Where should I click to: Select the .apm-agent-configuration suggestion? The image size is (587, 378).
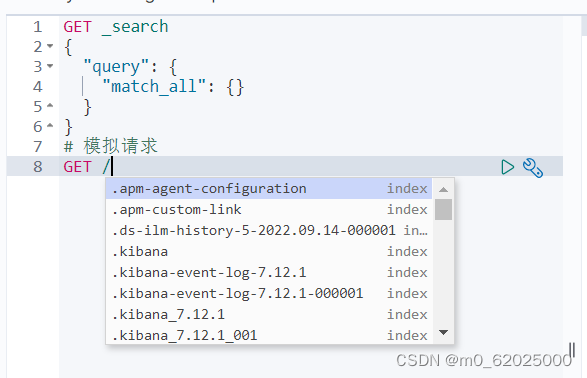pos(269,189)
